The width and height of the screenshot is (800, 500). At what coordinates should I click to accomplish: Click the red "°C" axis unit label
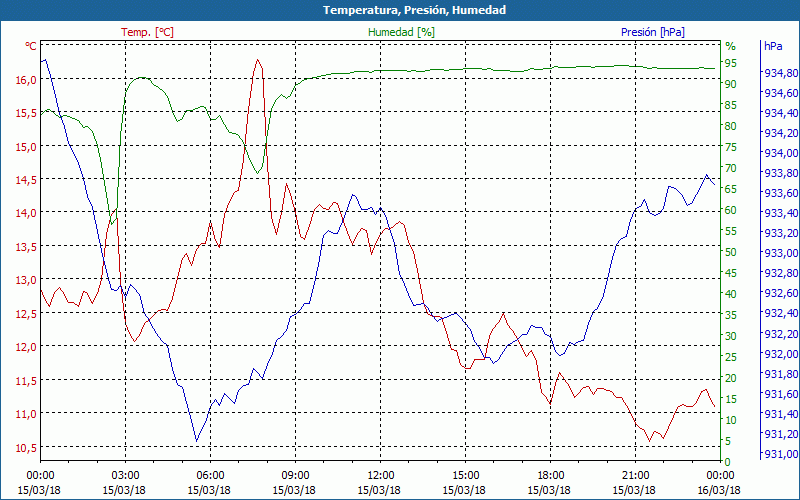point(31,46)
